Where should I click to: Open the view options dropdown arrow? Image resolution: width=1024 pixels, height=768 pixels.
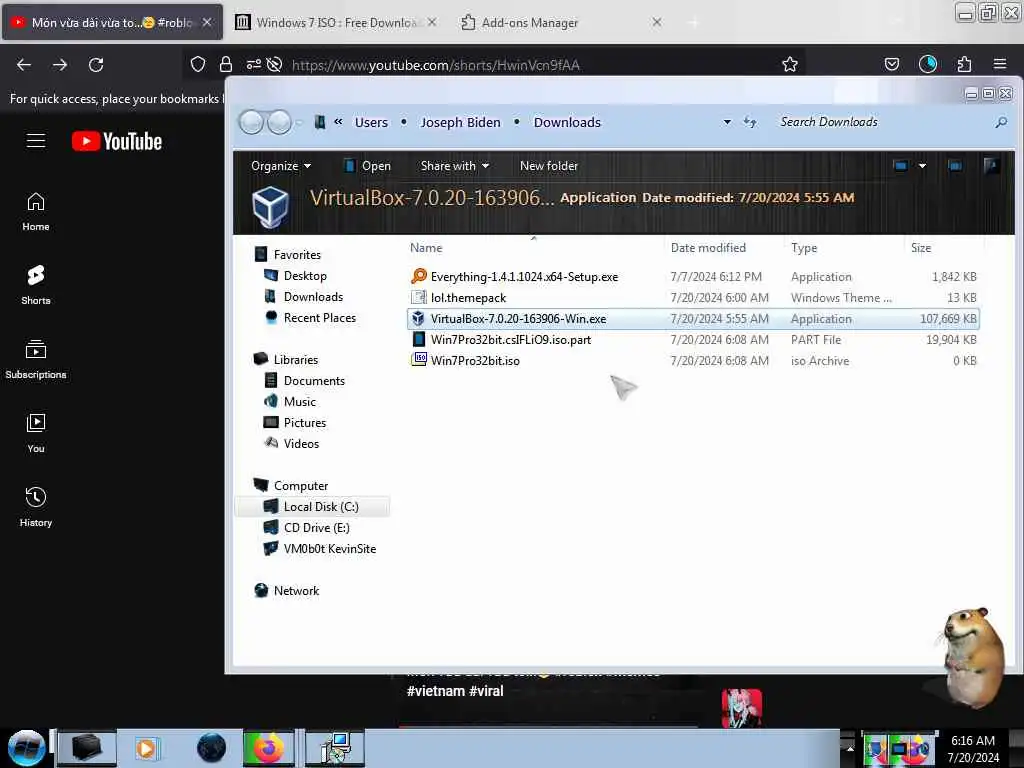pyautogui.click(x=922, y=166)
